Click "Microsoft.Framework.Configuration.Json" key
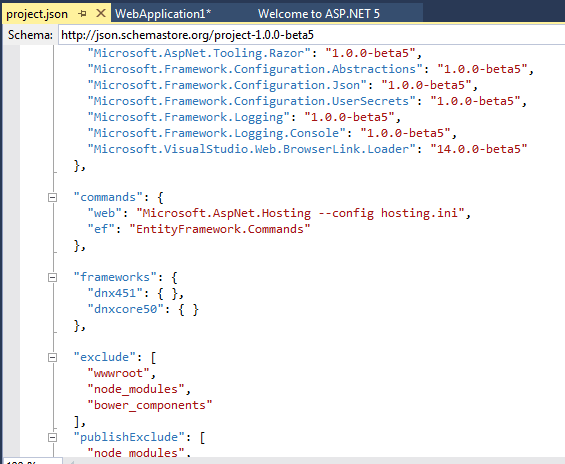Image resolution: width=565 pixels, height=464 pixels. tap(227, 85)
